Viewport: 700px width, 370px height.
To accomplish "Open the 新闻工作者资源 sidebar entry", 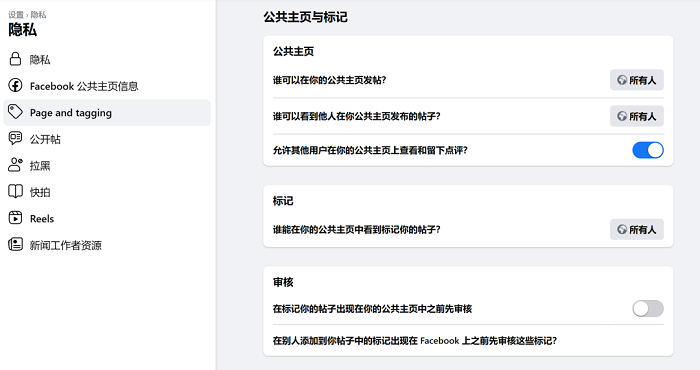I will click(107, 245).
